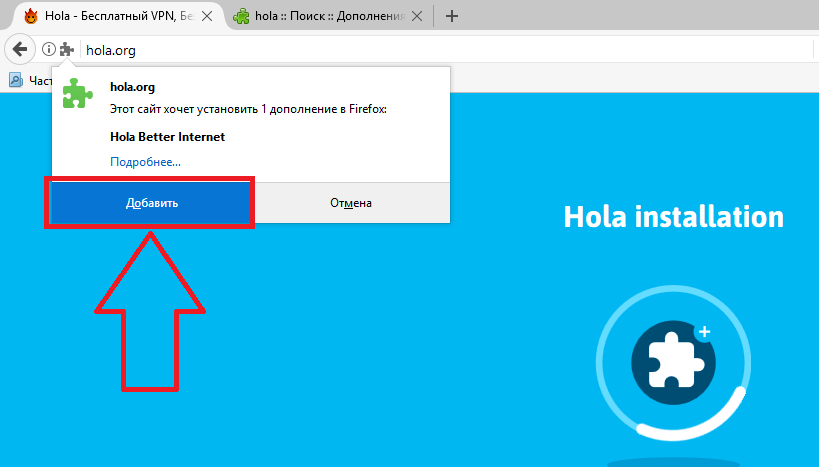Open a new tab with the plus button
This screenshot has height=467, width=819.
[452, 16]
